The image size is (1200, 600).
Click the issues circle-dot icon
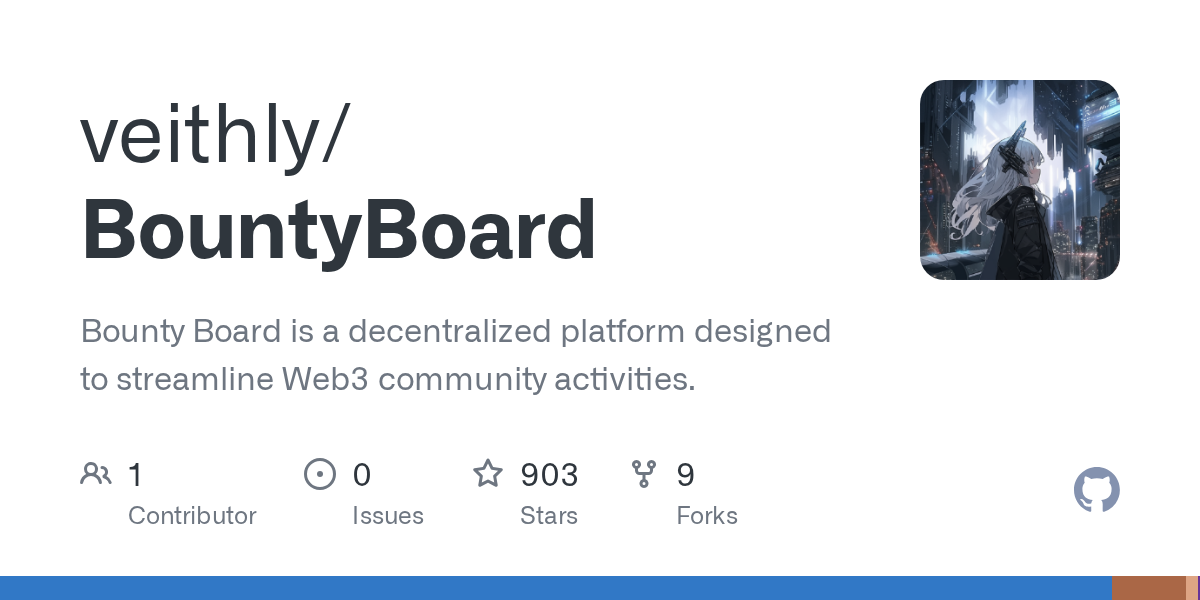(319, 473)
